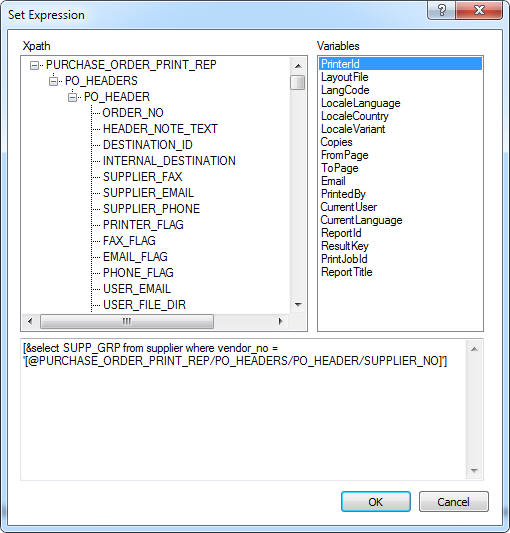Screen dimensions: 510x533
Task: Click Xpath tree scroll right arrow
Action: click(x=280, y=321)
